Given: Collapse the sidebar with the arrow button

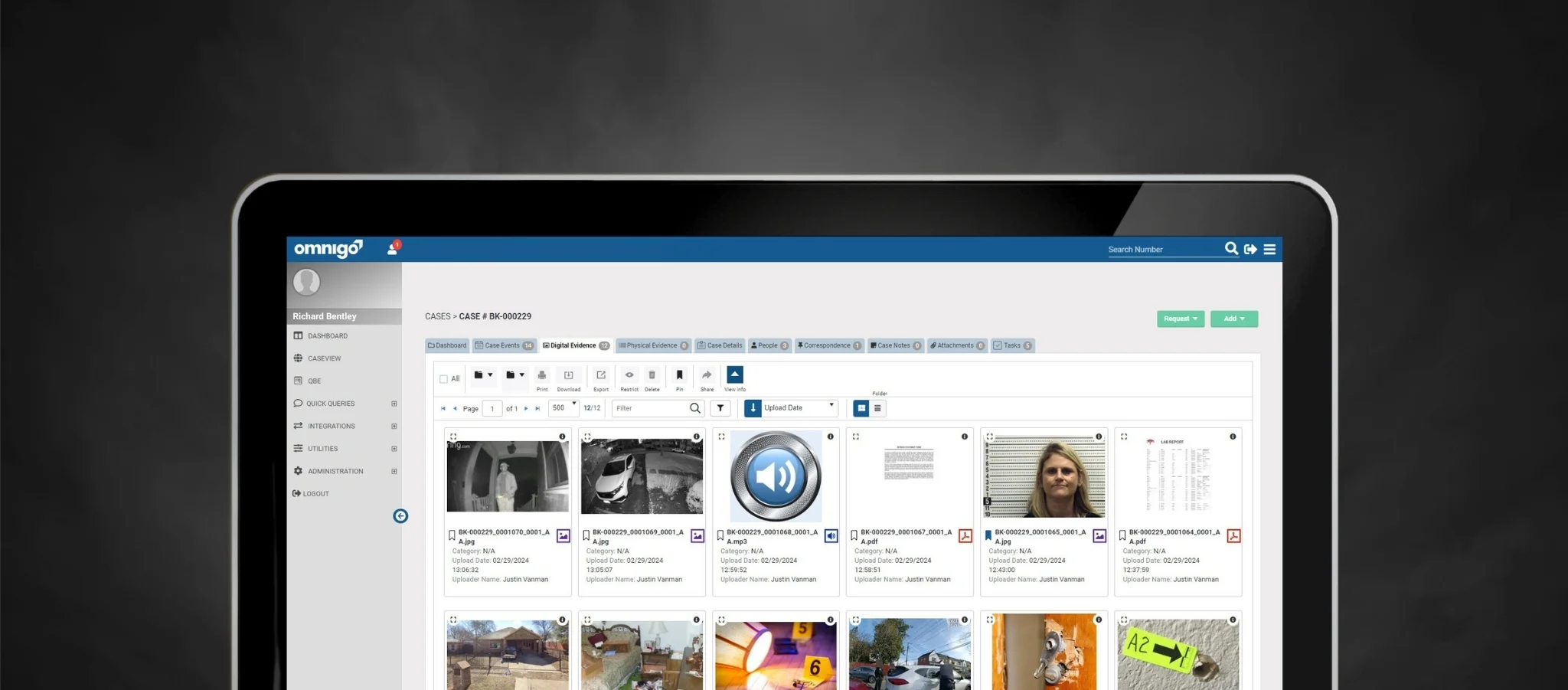Looking at the screenshot, I should point(400,516).
